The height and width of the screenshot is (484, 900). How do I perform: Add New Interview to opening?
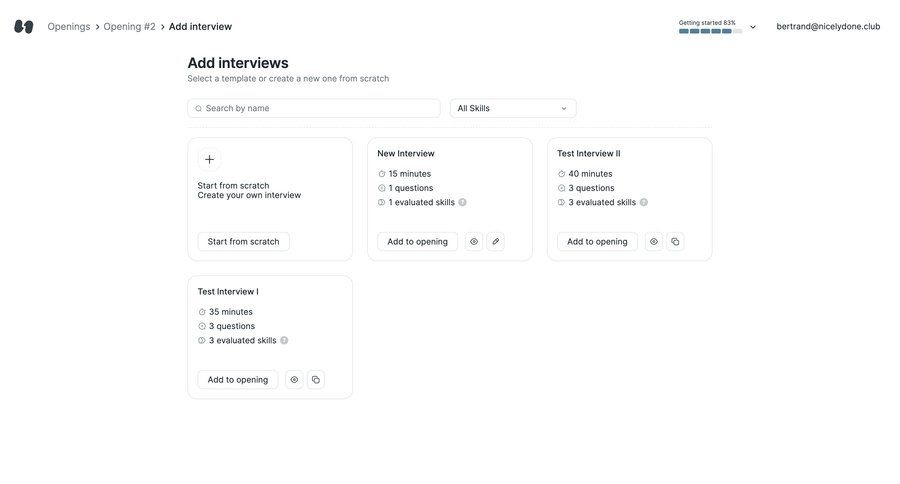(417, 242)
